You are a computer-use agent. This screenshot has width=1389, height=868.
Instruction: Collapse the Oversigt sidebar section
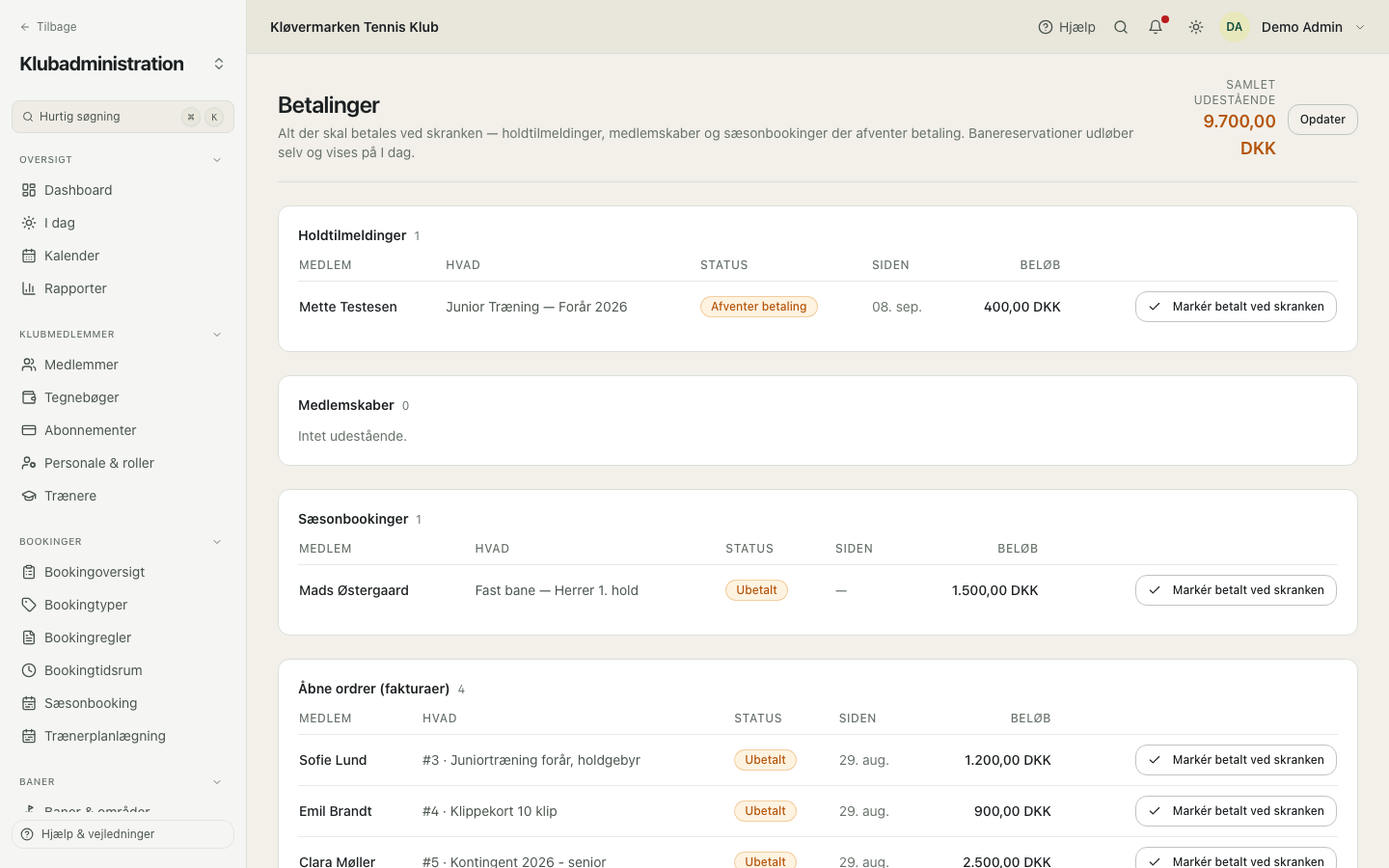click(x=217, y=160)
